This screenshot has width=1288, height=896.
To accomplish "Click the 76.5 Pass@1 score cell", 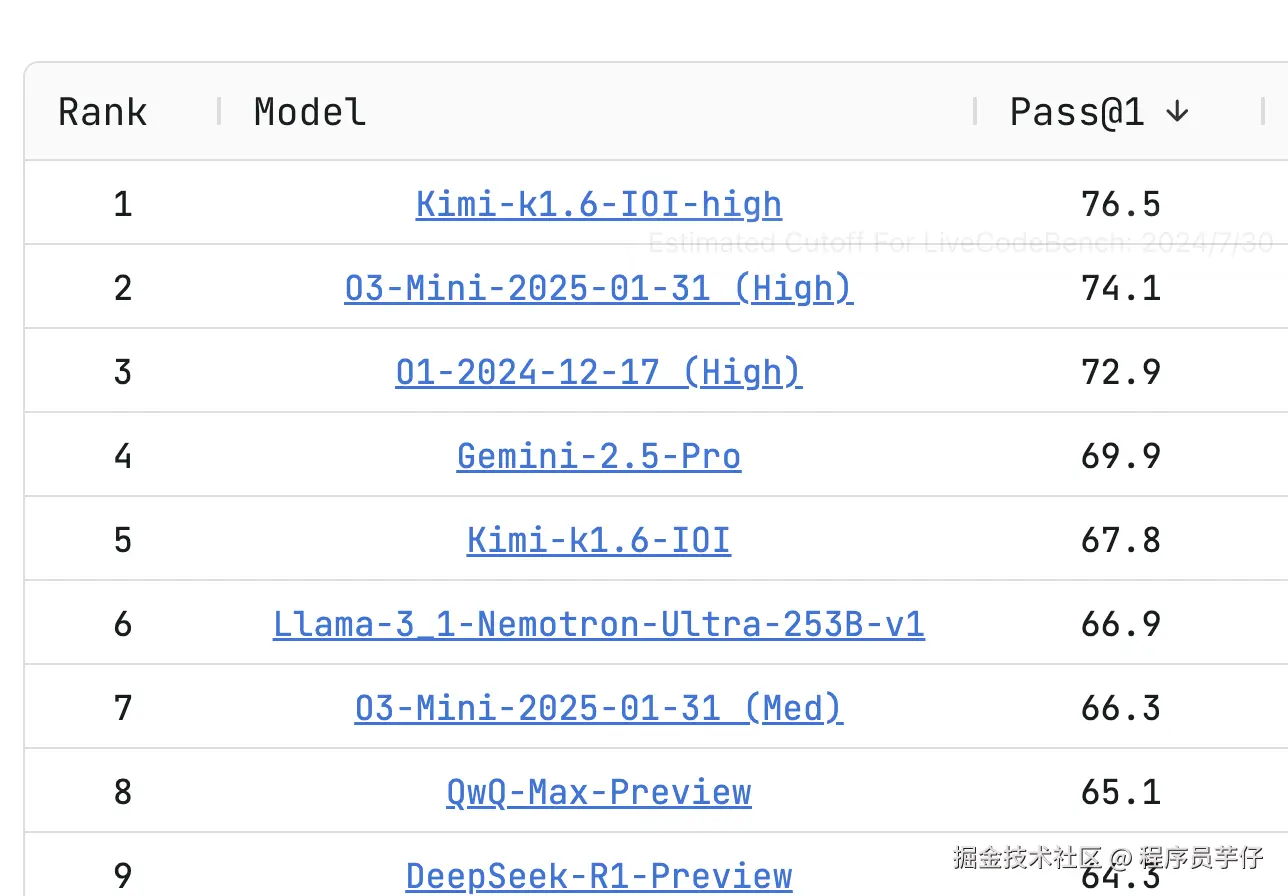I will click(1121, 204).
